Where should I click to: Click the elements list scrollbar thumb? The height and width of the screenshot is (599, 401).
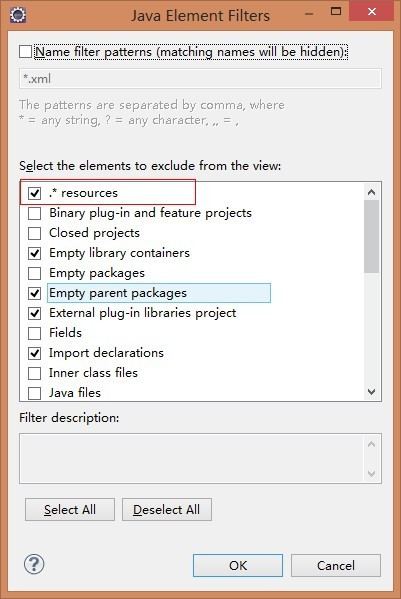[x=372, y=236]
